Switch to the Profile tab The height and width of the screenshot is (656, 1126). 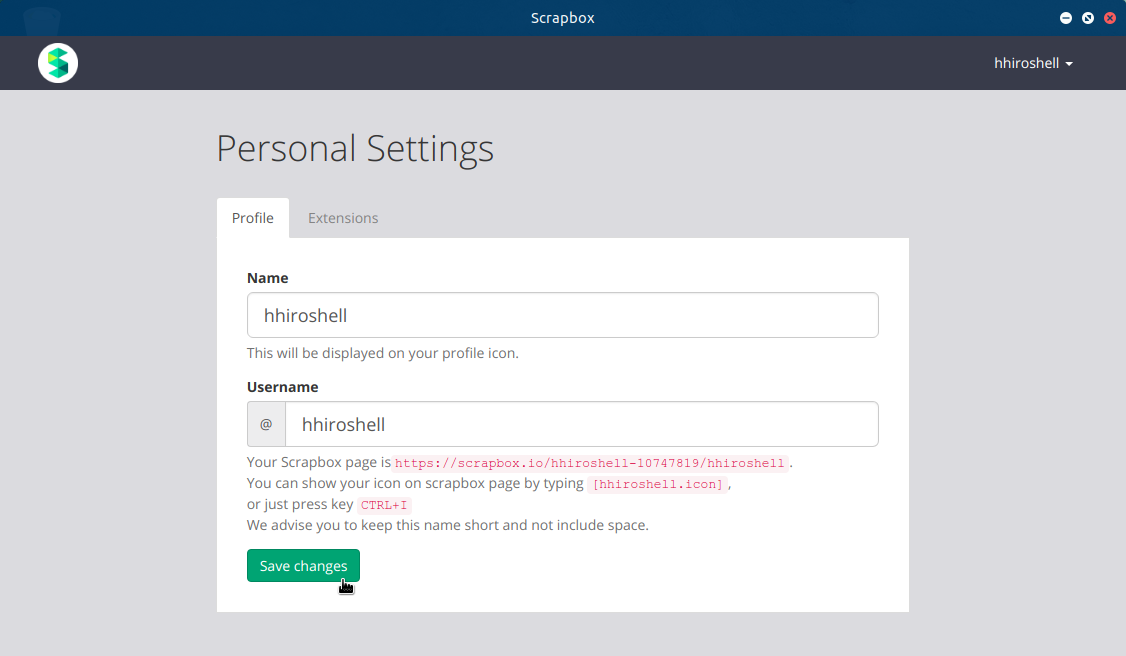pyautogui.click(x=253, y=218)
